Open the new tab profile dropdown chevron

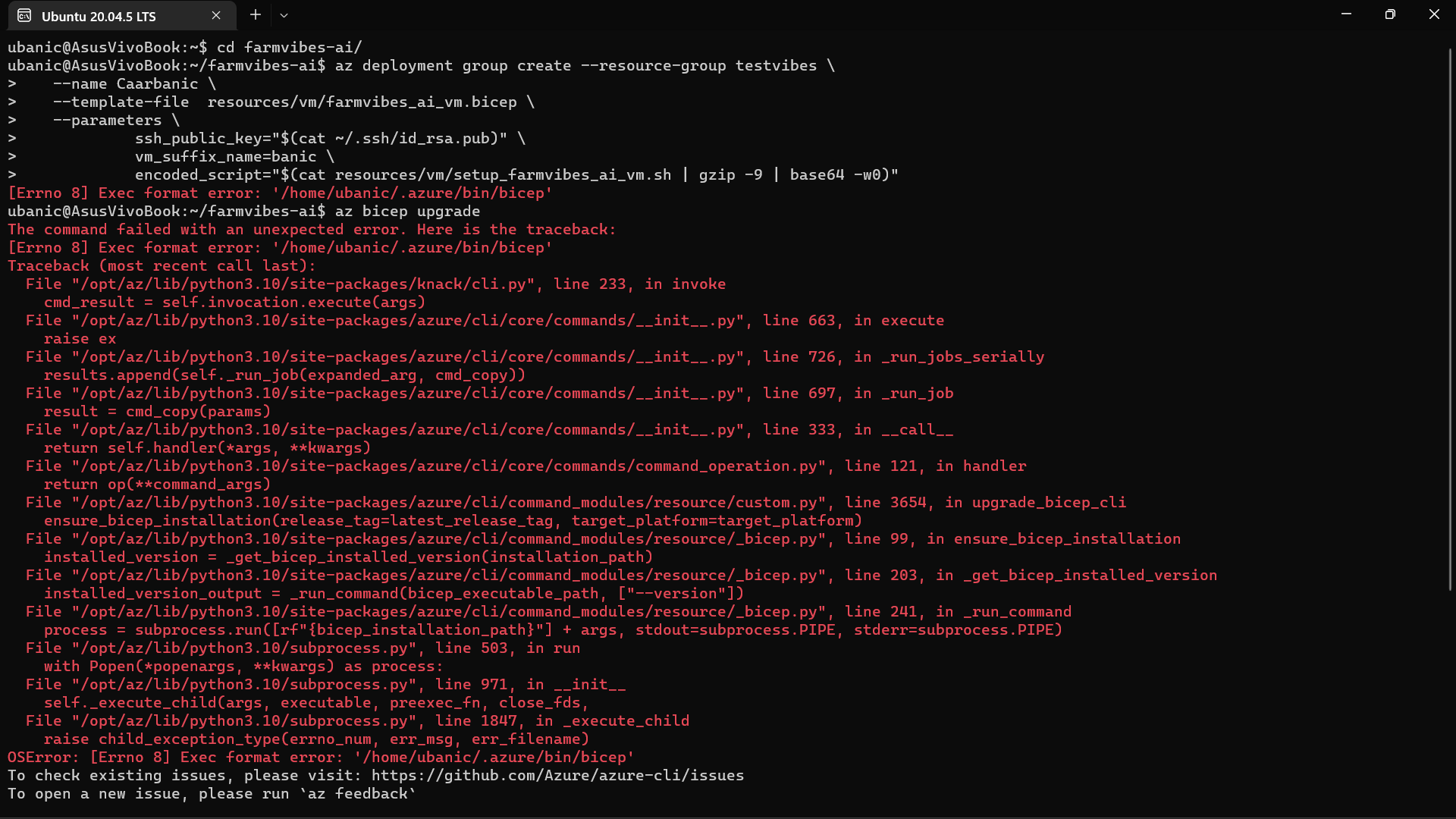tap(284, 15)
